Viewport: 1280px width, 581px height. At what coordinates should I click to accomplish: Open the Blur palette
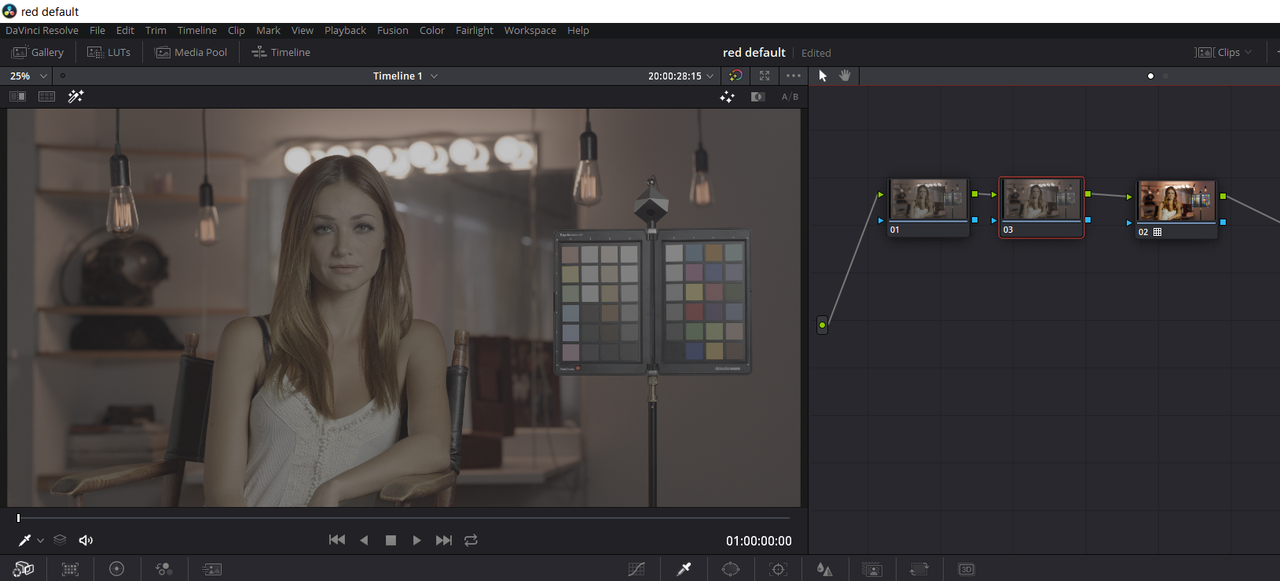[x=825, y=569]
